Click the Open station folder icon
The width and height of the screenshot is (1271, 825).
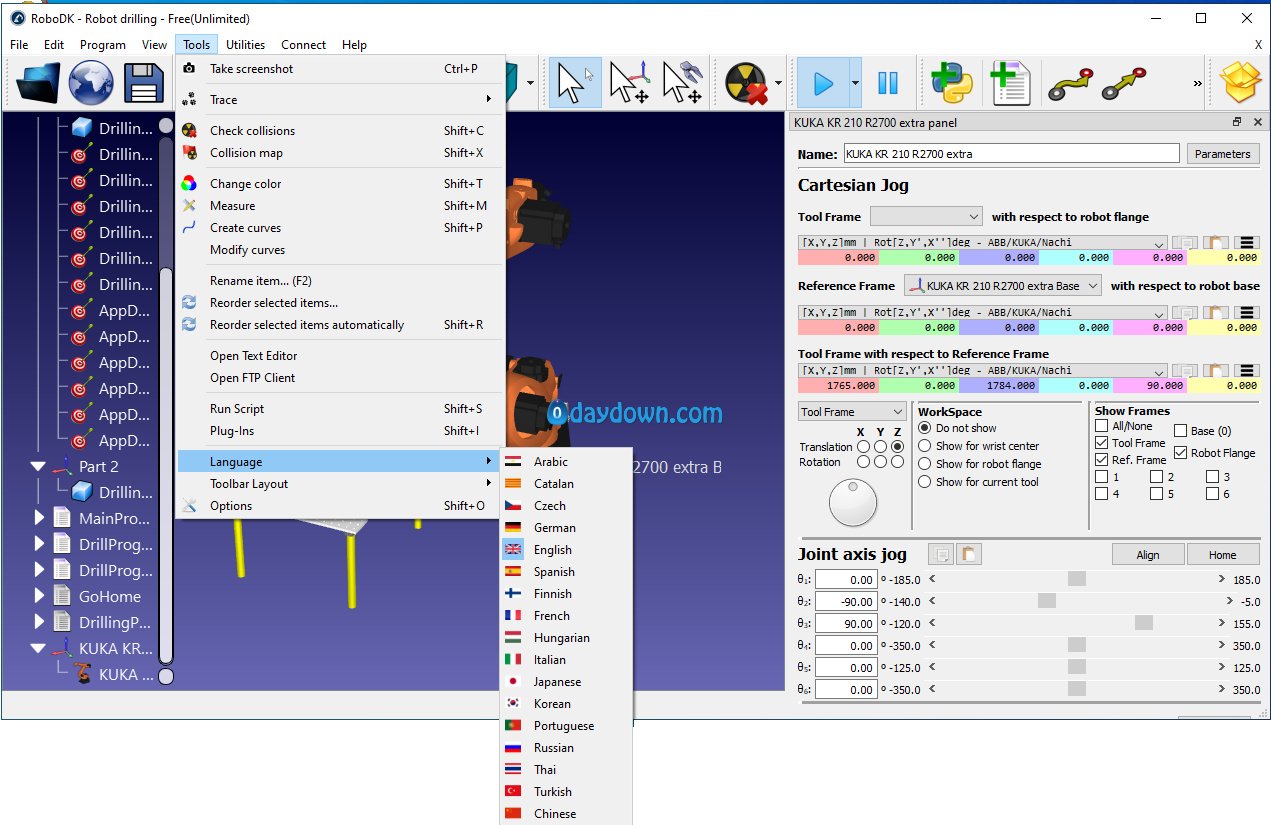pos(38,83)
